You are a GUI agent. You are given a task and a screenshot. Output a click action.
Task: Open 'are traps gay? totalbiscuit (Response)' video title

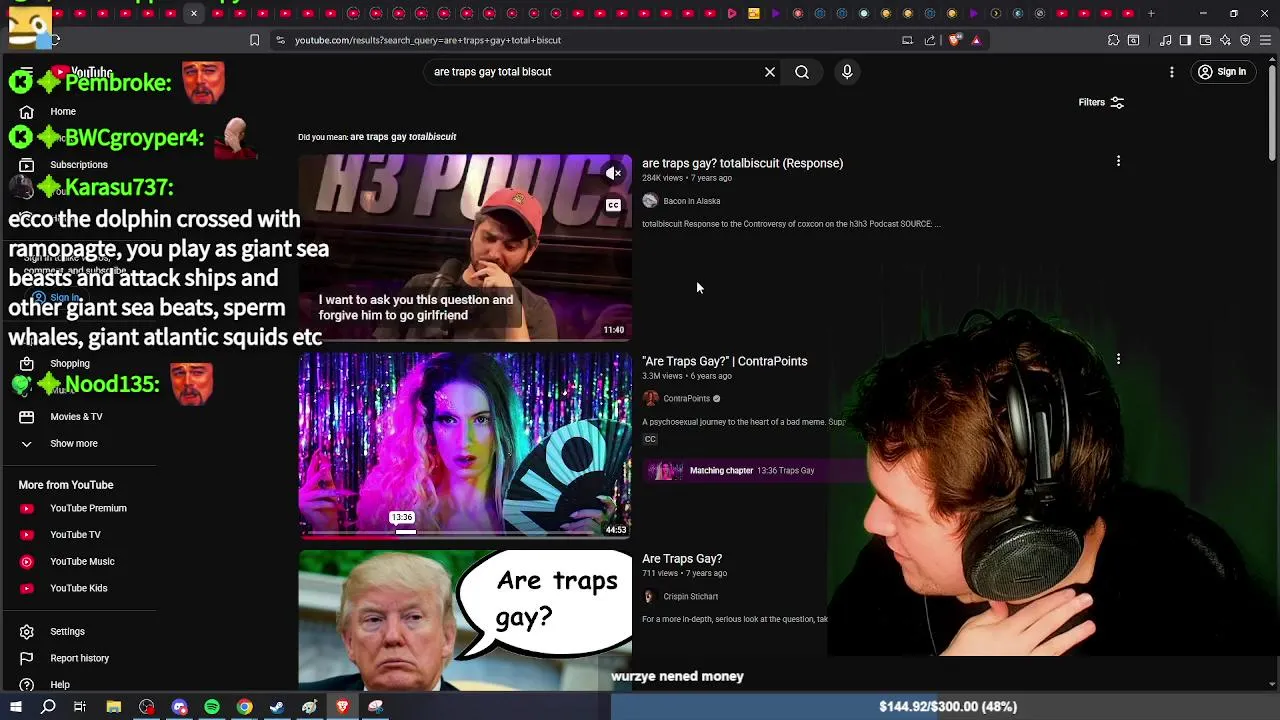click(742, 163)
